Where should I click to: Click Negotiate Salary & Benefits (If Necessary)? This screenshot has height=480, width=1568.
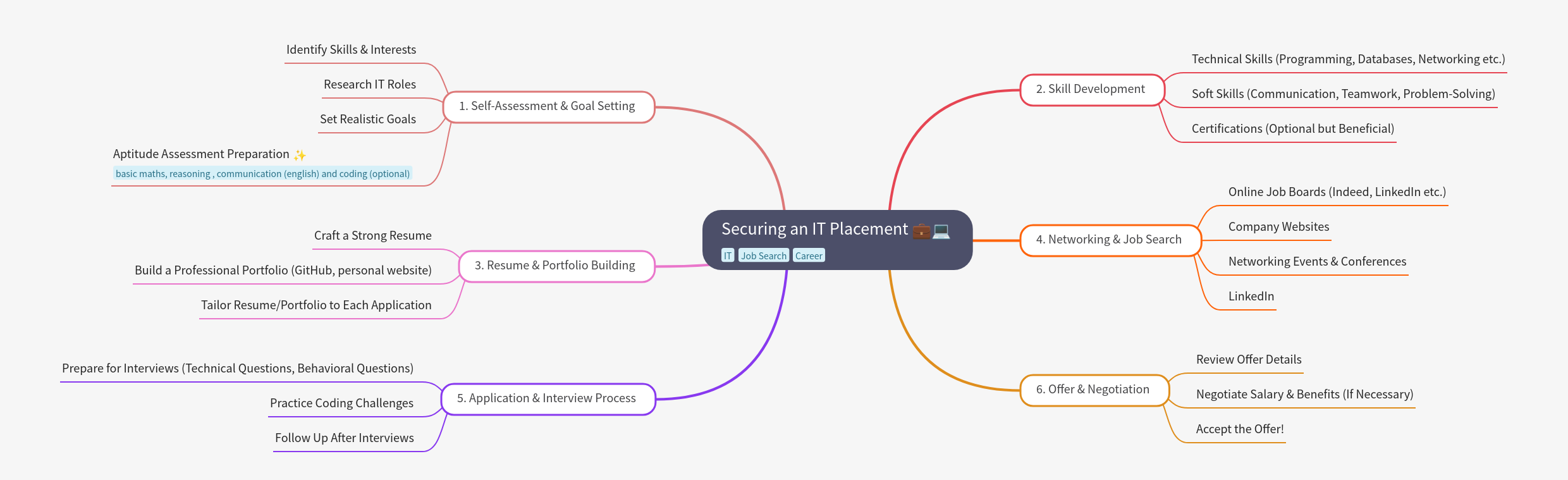1305,395
